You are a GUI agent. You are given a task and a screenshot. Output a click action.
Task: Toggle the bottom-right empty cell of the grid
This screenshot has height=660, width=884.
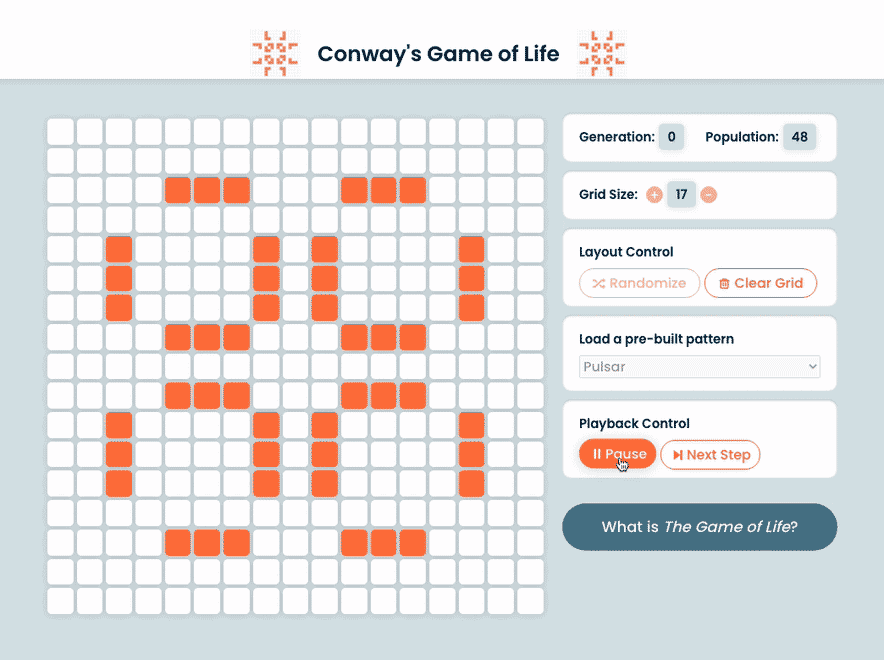pyautogui.click(x=531, y=601)
